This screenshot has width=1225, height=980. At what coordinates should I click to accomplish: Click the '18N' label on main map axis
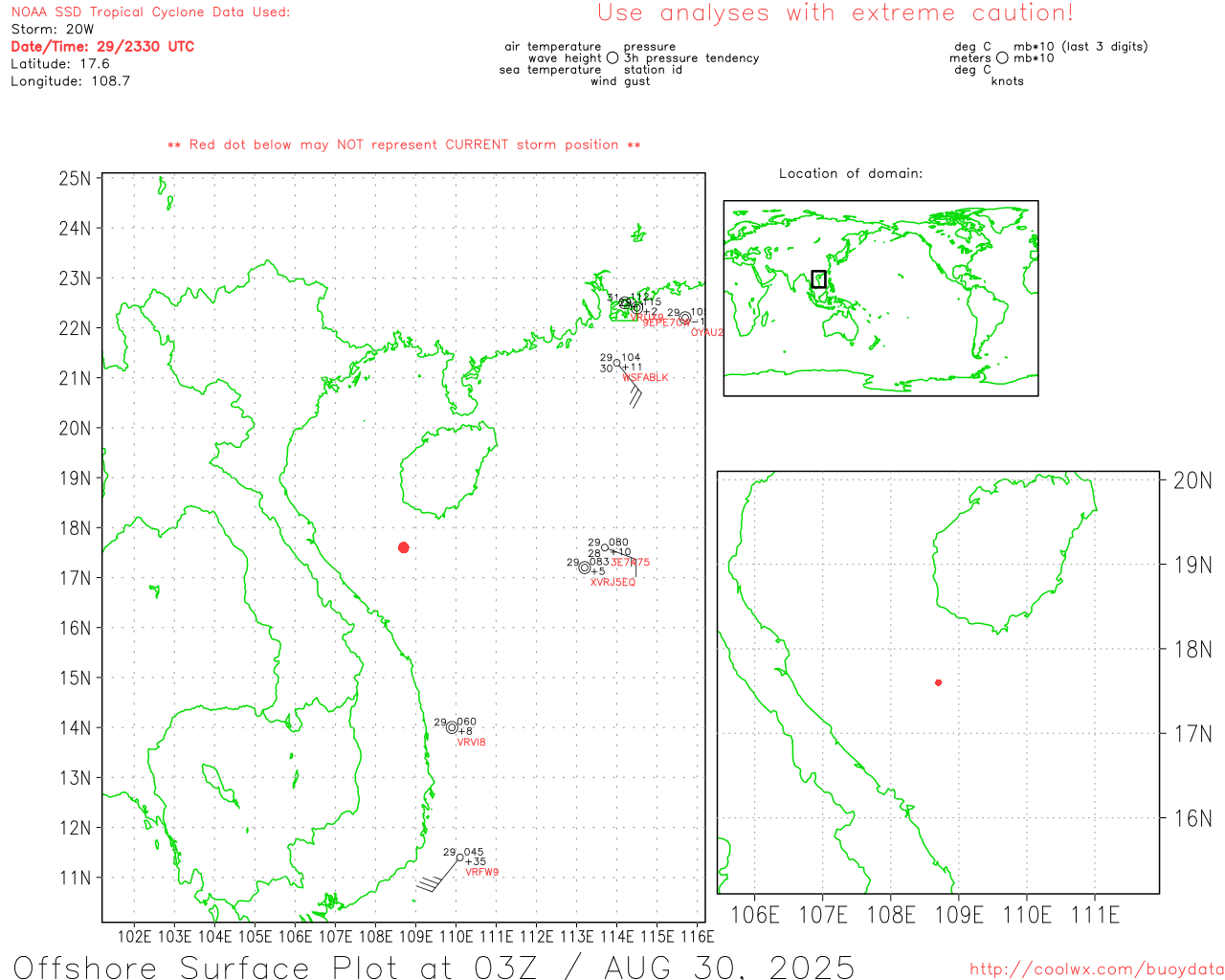(76, 528)
